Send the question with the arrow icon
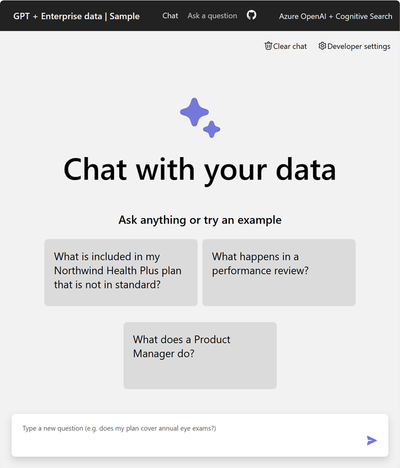This screenshot has width=400, height=468. pos(372,440)
